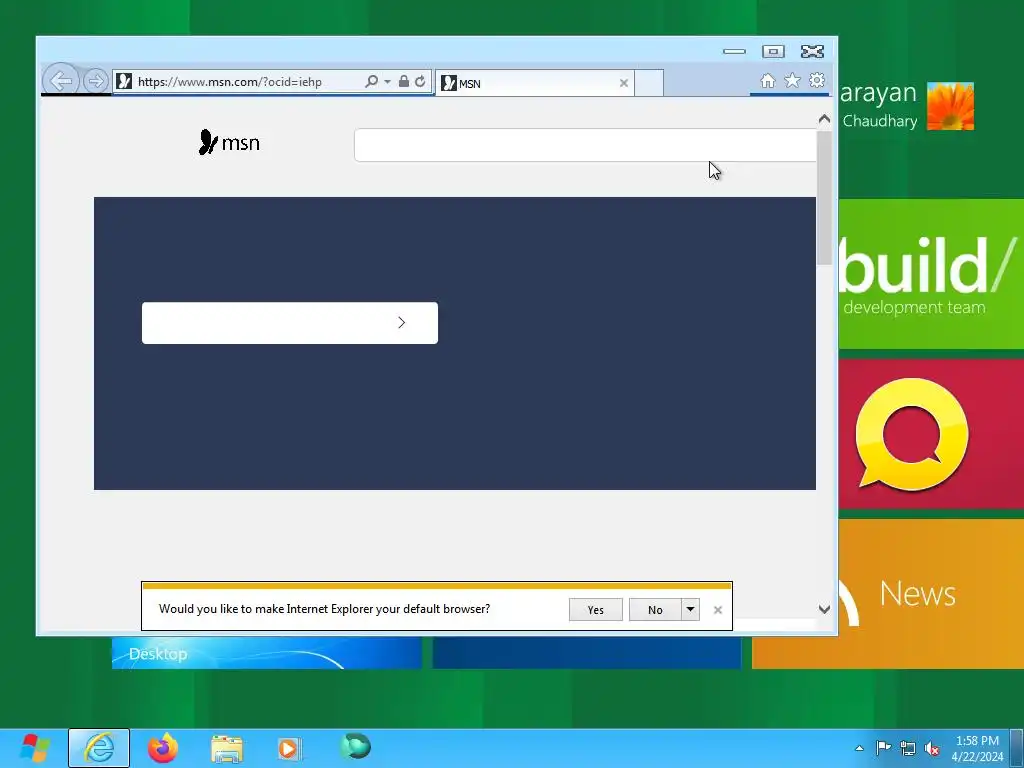The image size is (1024, 768).
Task: Click the white chevron box in banner
Action: click(290, 323)
